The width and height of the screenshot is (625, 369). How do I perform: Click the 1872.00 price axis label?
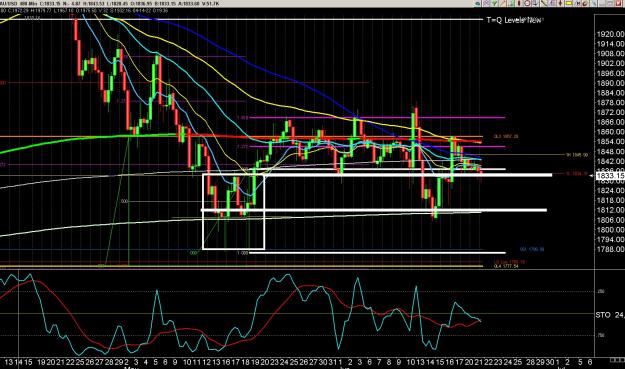click(x=610, y=112)
